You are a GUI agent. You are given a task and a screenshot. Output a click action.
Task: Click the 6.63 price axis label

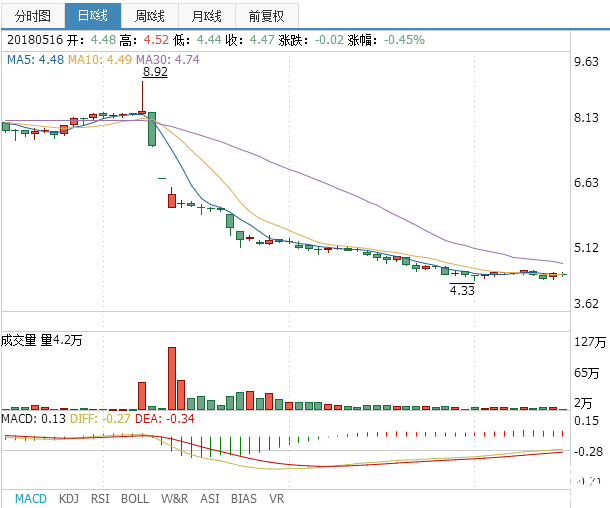pos(586,182)
